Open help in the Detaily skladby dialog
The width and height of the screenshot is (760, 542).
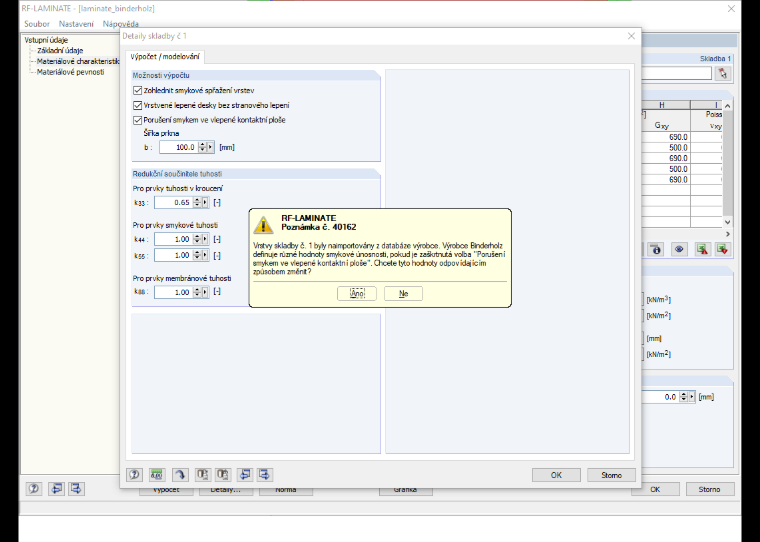tap(134, 475)
